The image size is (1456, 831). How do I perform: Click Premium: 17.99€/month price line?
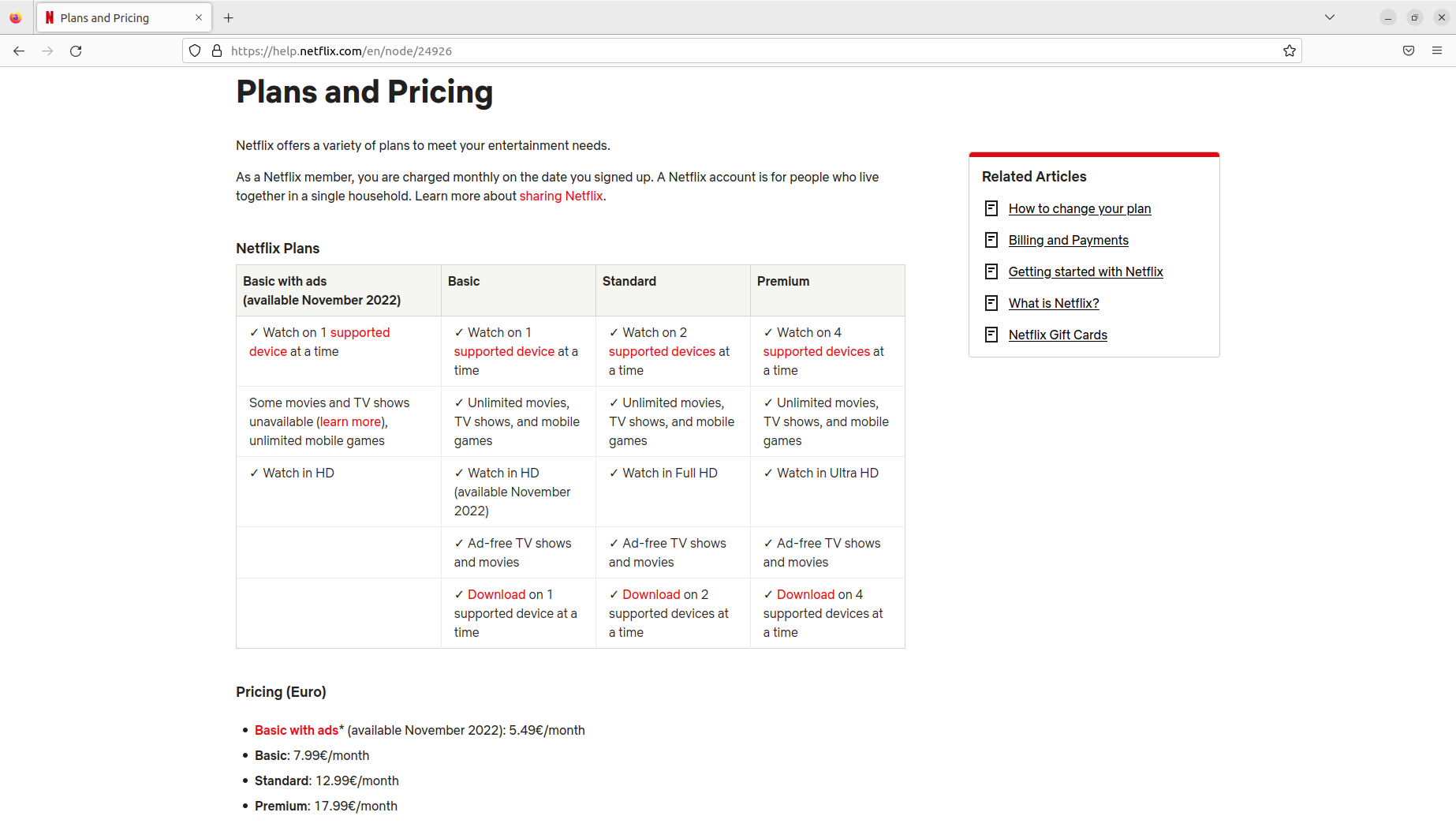(326, 806)
